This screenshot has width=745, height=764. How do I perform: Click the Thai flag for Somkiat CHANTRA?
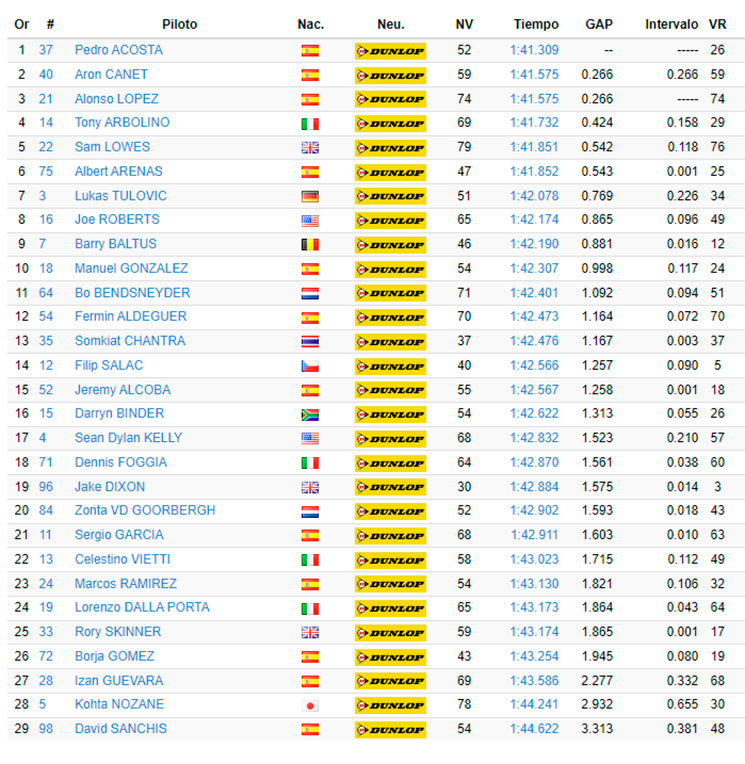[x=310, y=342]
